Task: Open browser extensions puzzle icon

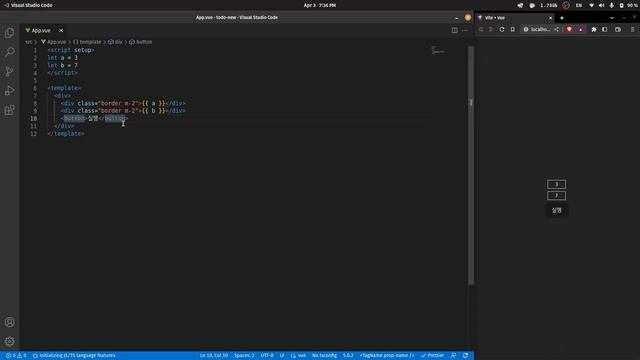Action: [594, 29]
